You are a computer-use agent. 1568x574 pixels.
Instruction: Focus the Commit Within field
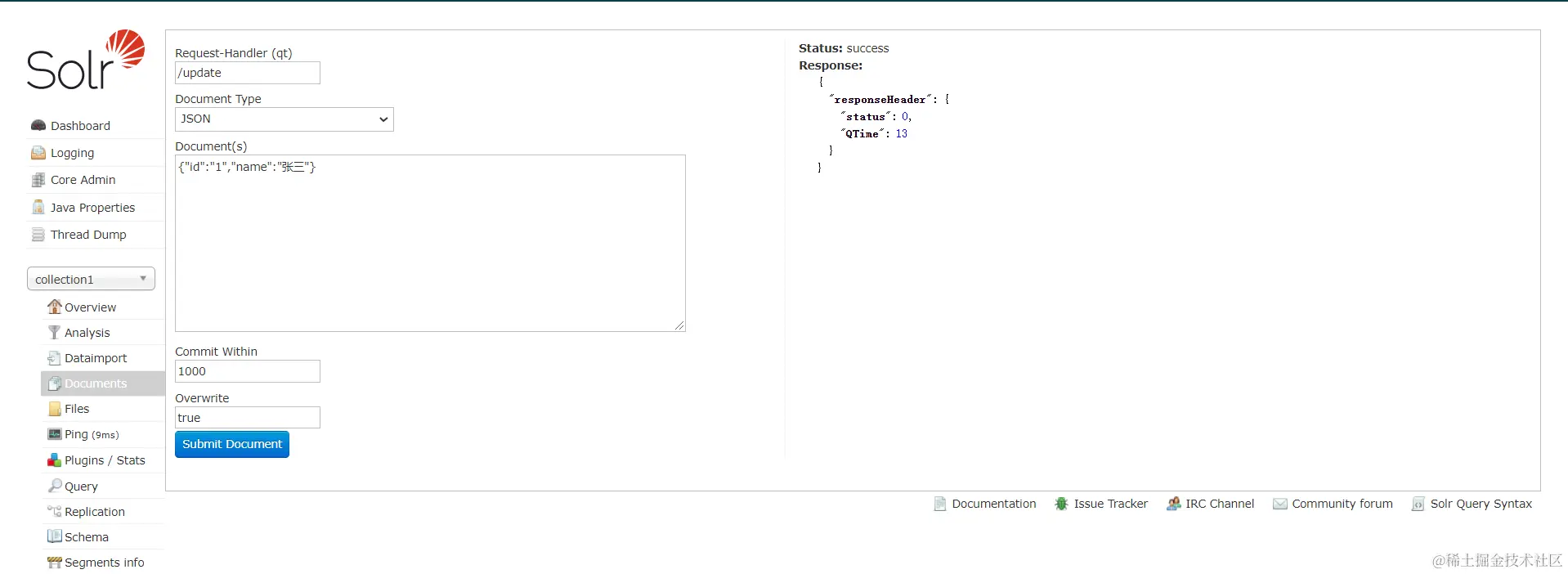pyautogui.click(x=248, y=371)
